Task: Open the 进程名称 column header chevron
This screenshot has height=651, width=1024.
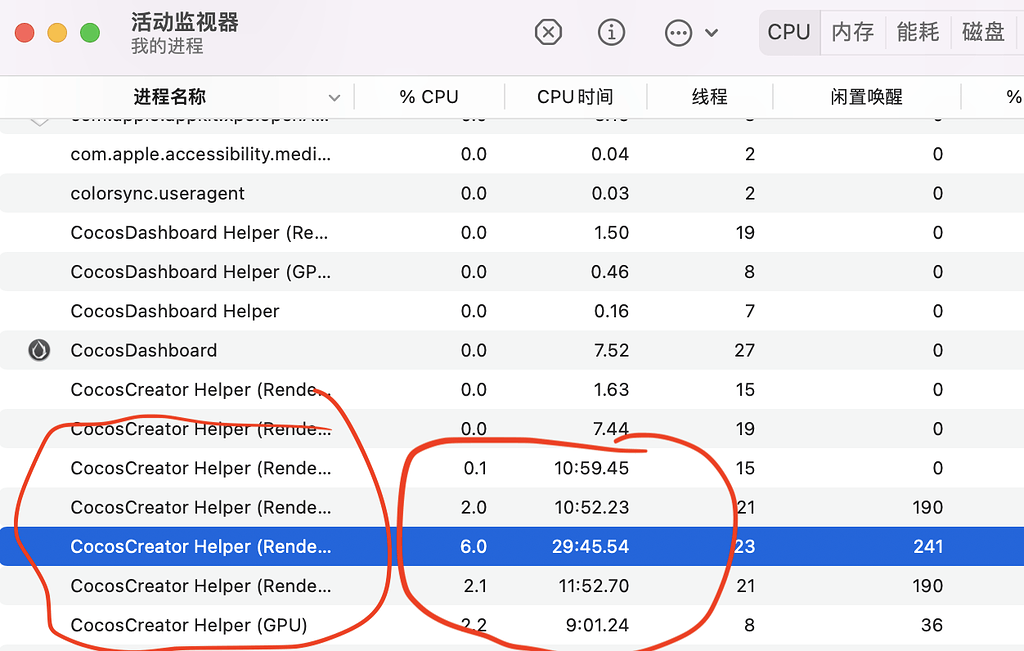Action: pos(334,96)
